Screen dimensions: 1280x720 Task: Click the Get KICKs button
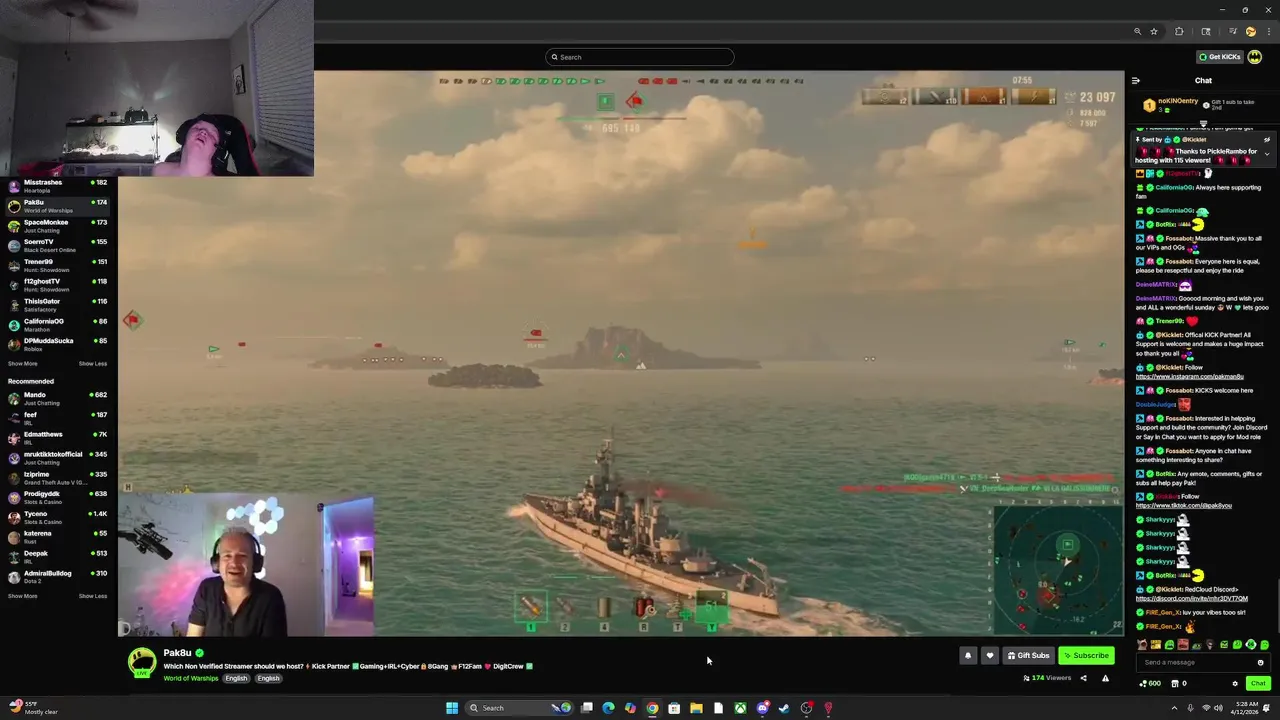point(1220,57)
